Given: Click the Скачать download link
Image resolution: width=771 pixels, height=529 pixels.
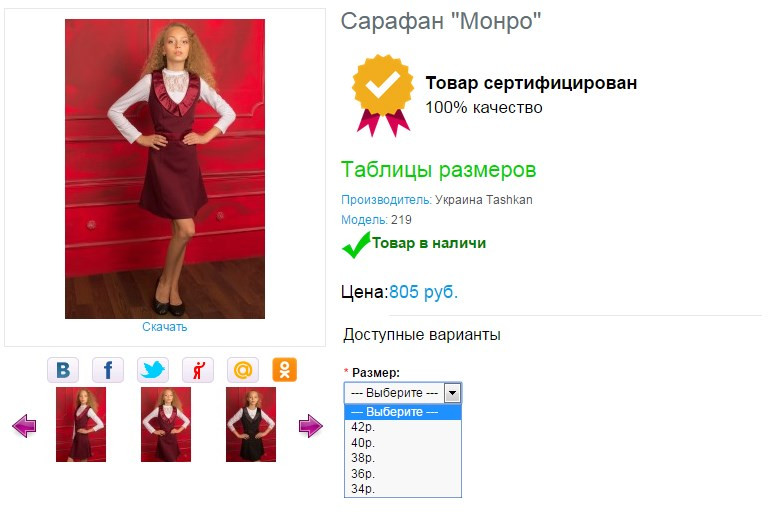Looking at the screenshot, I should click(x=165, y=327).
